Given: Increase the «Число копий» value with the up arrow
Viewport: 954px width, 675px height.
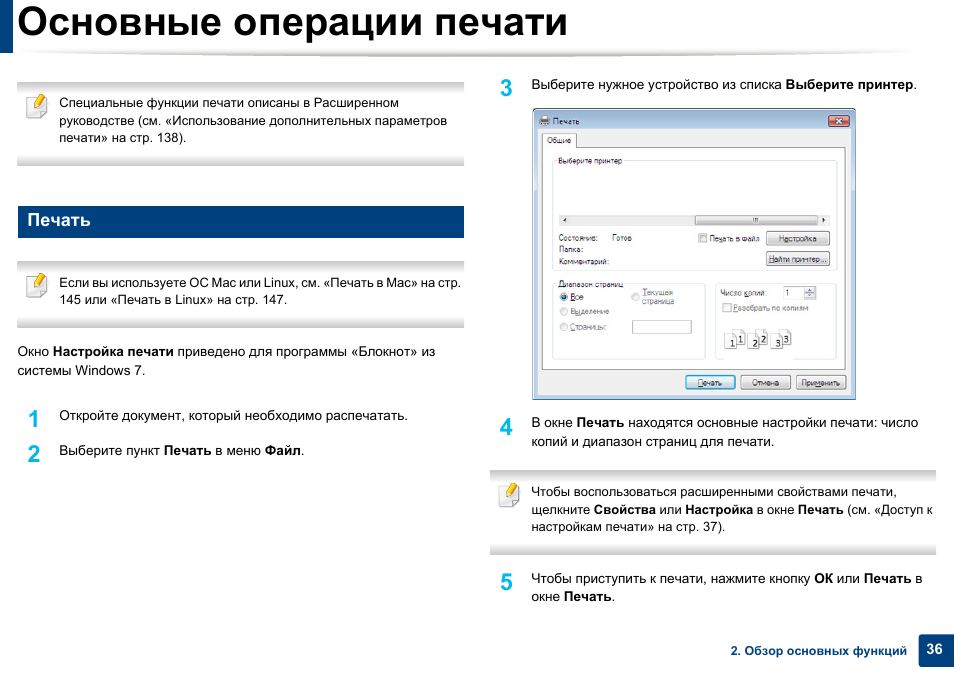Looking at the screenshot, I should pos(810,290).
